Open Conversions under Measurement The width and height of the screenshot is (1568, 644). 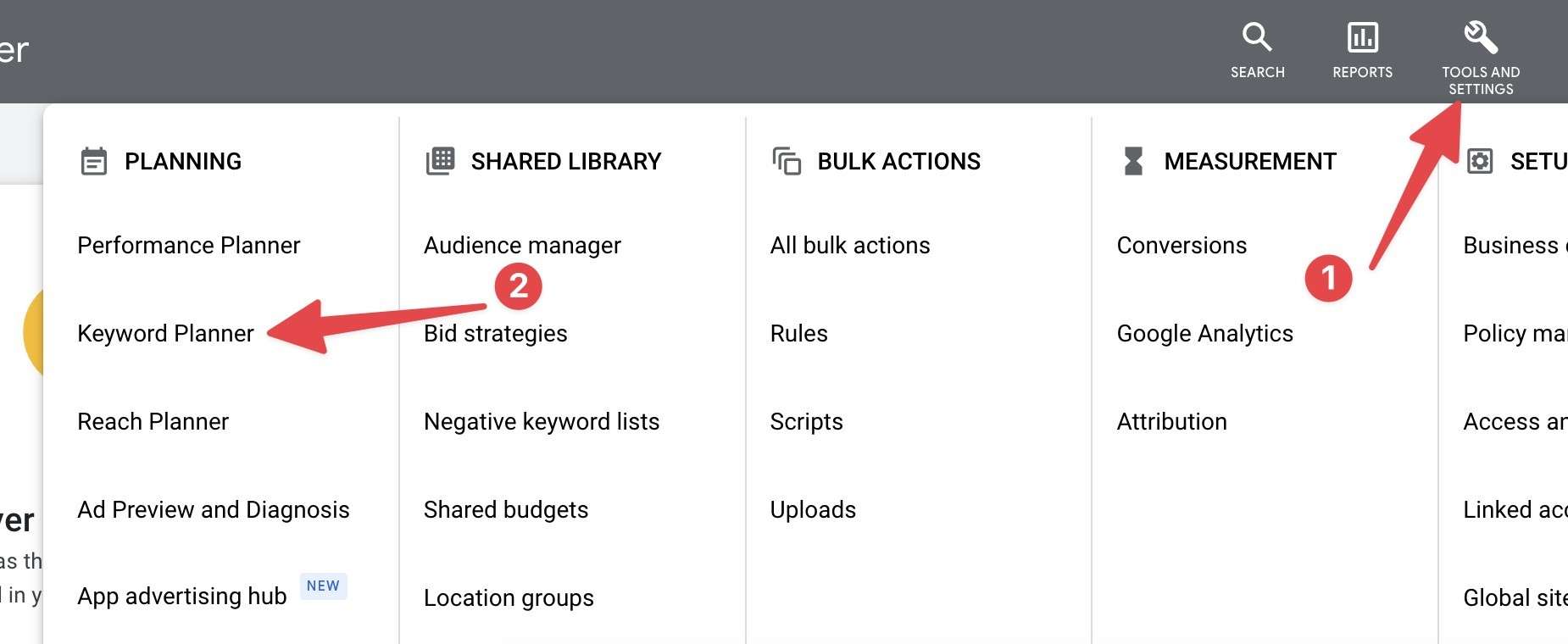click(x=1182, y=246)
